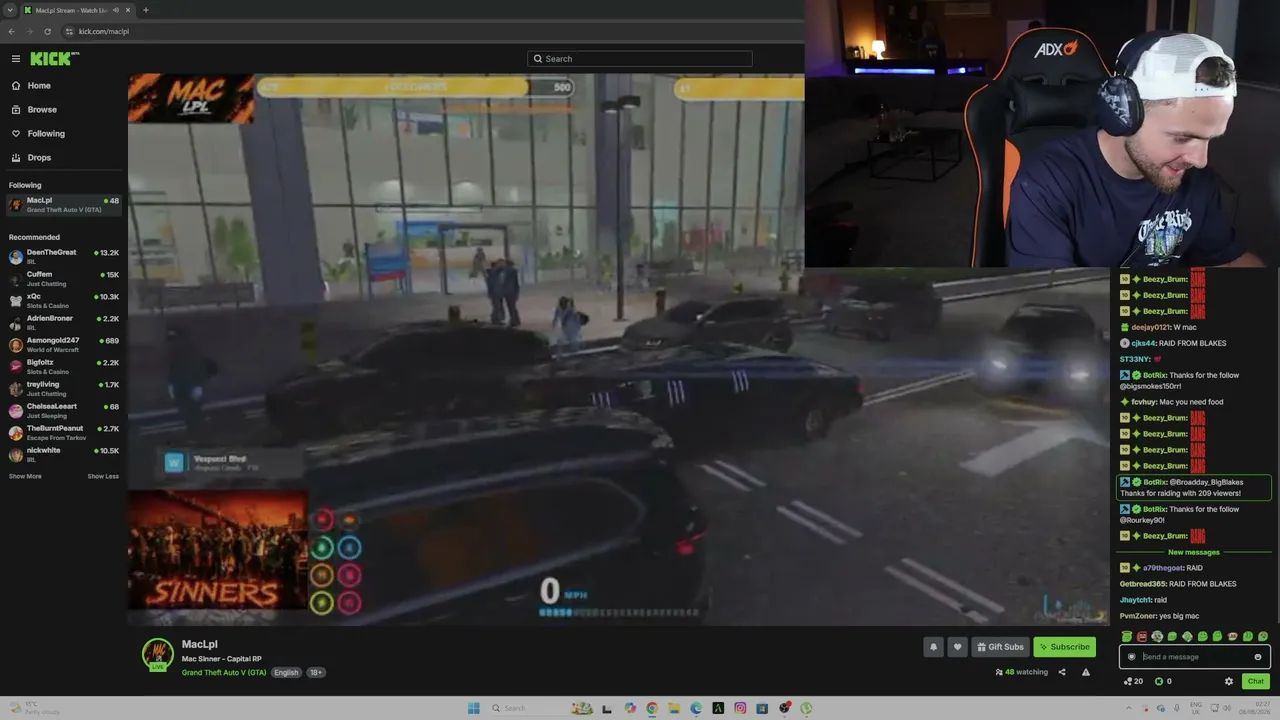
Task: Click the Send a message chat box
Action: [x=1195, y=657]
